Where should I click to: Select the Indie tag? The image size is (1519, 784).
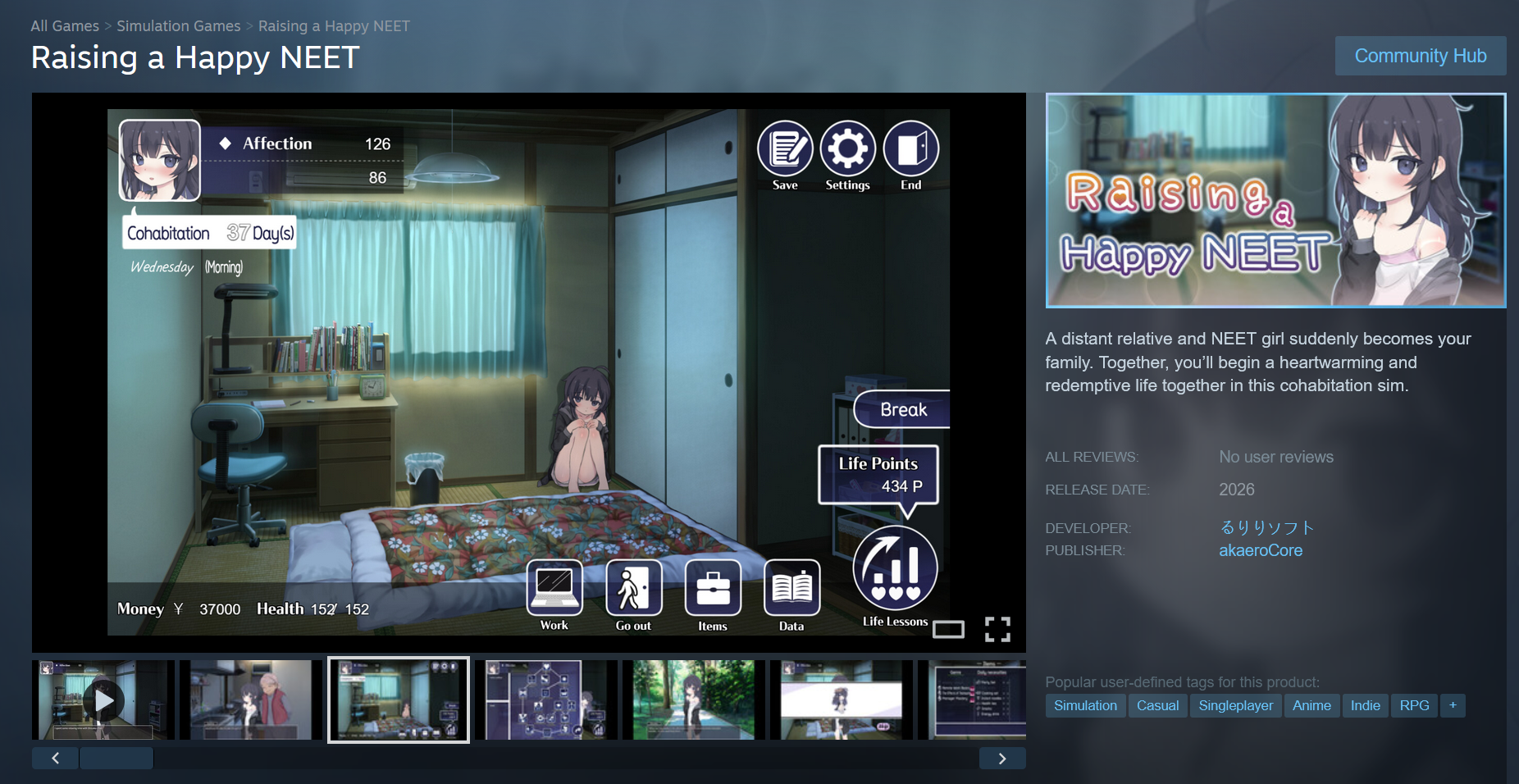point(1366,705)
